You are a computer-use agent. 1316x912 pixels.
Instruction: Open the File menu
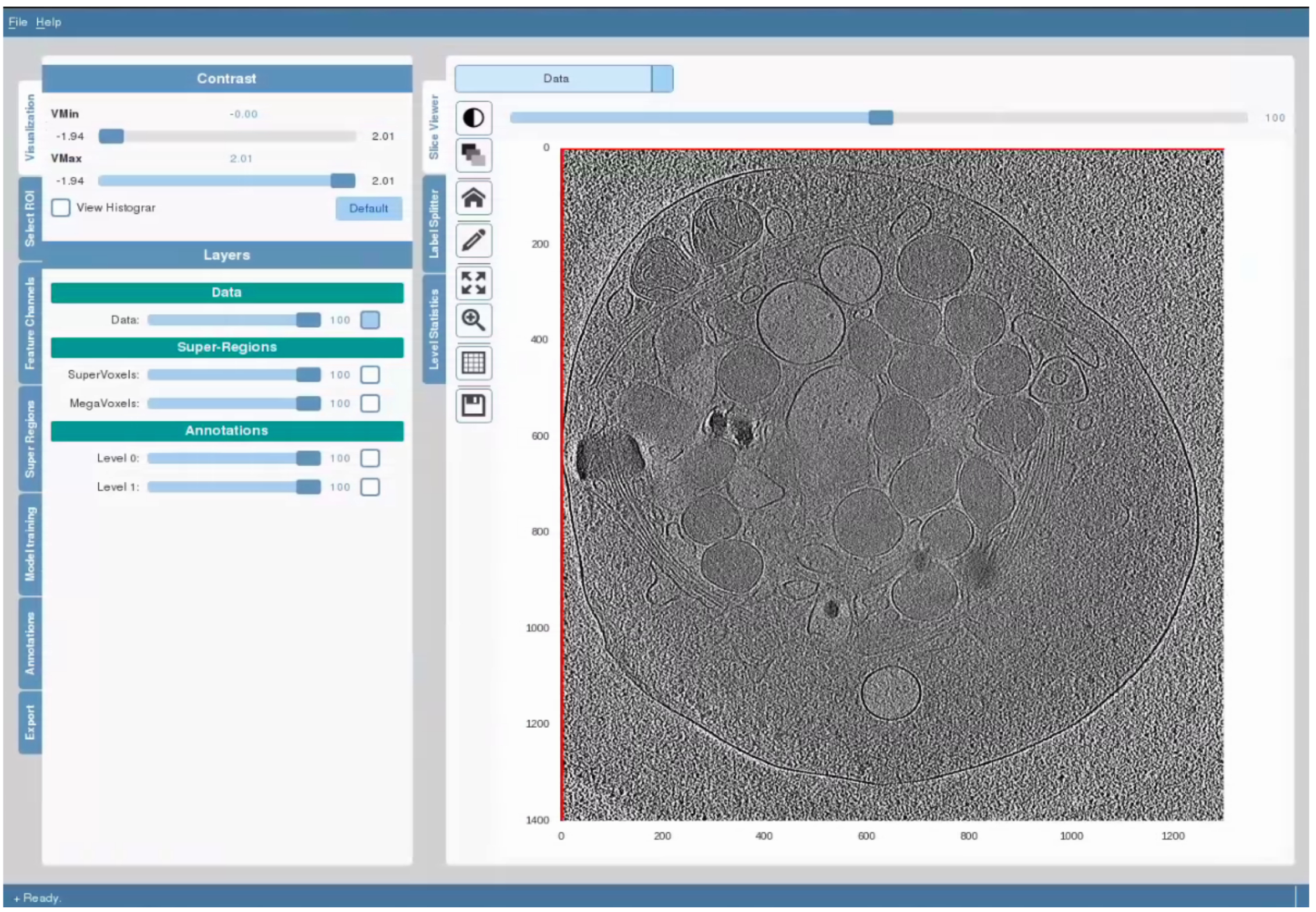17,22
